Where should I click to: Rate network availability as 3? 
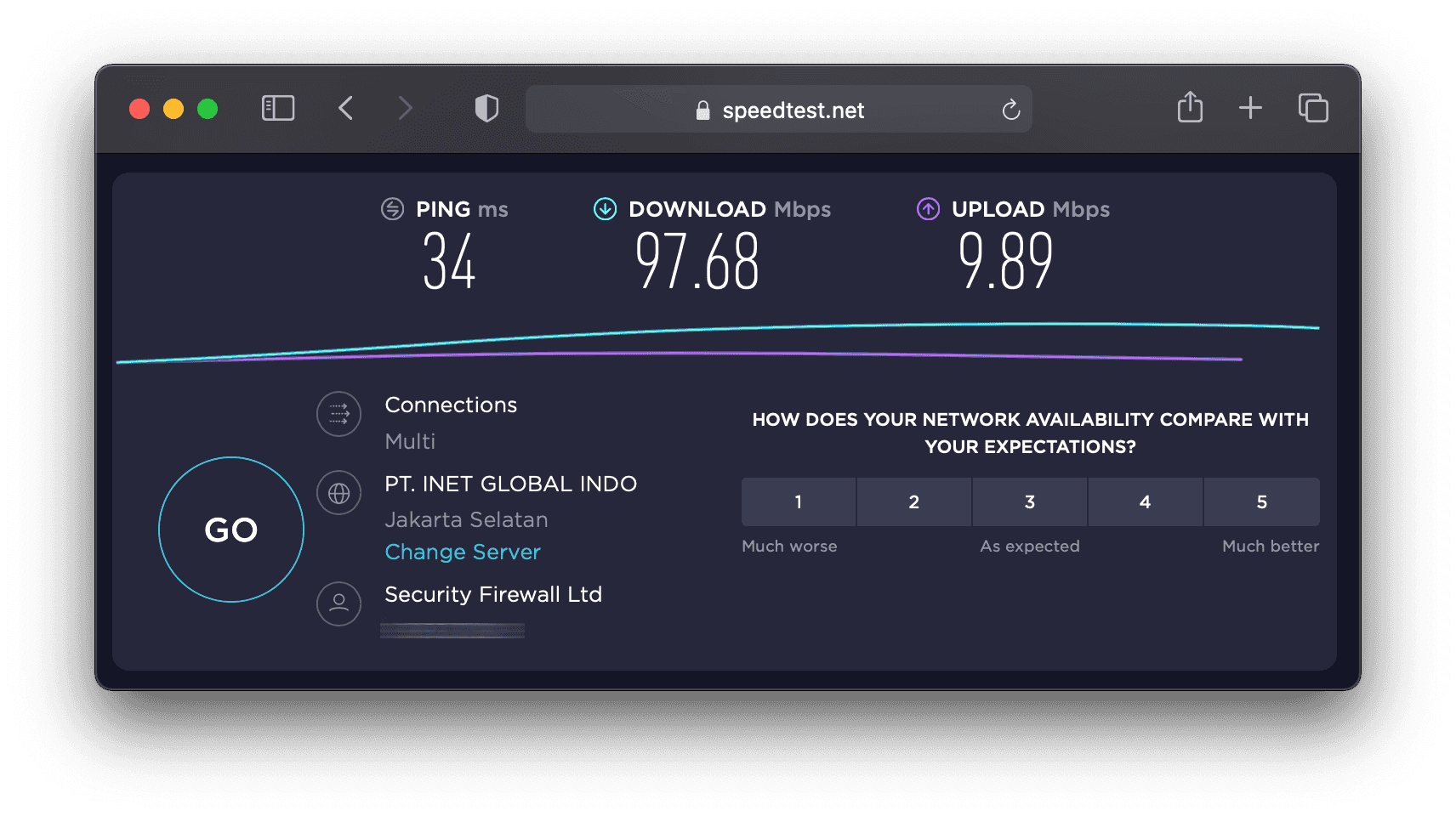[1030, 501]
